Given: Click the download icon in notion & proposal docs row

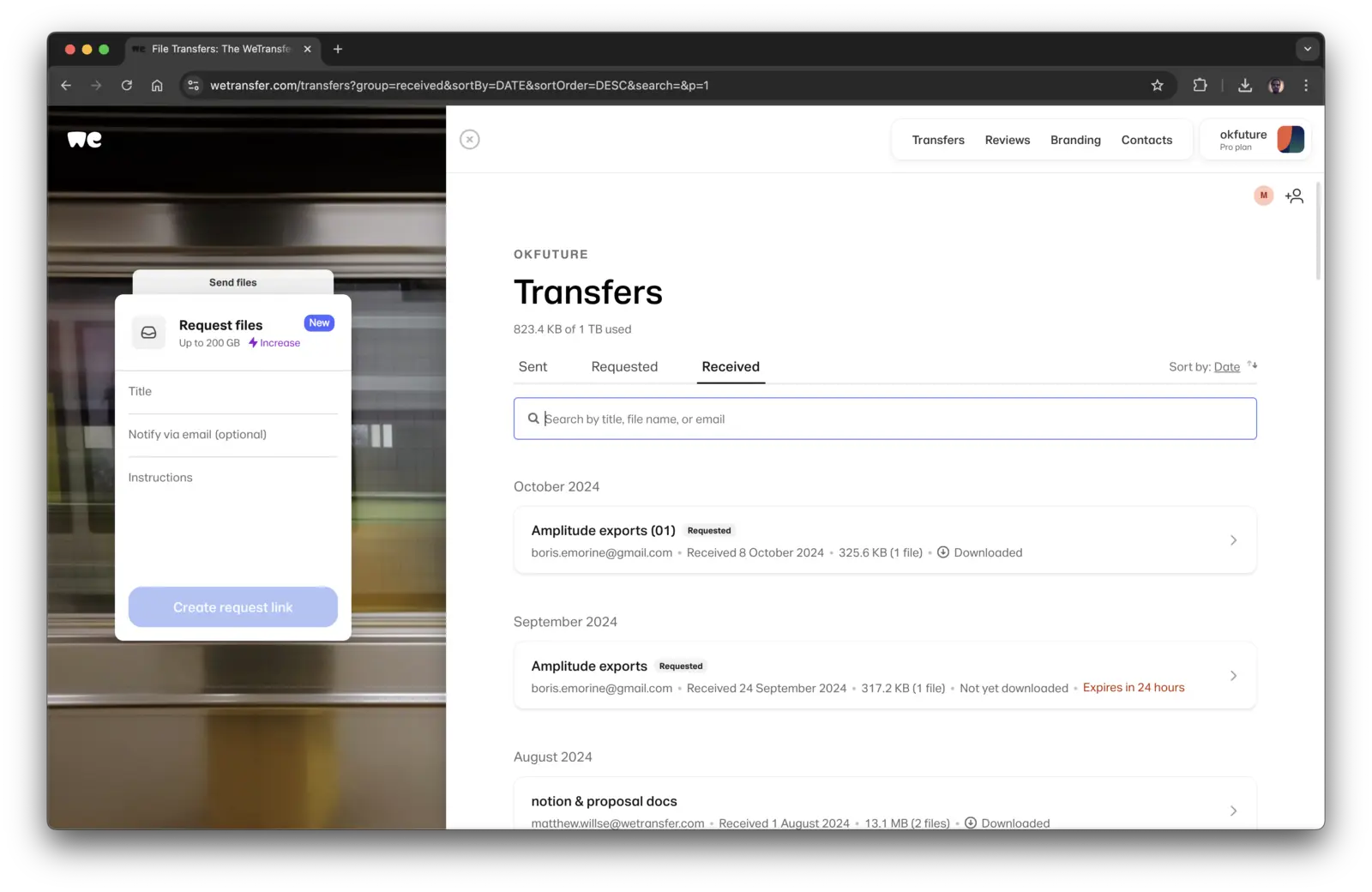Looking at the screenshot, I should coord(970,823).
